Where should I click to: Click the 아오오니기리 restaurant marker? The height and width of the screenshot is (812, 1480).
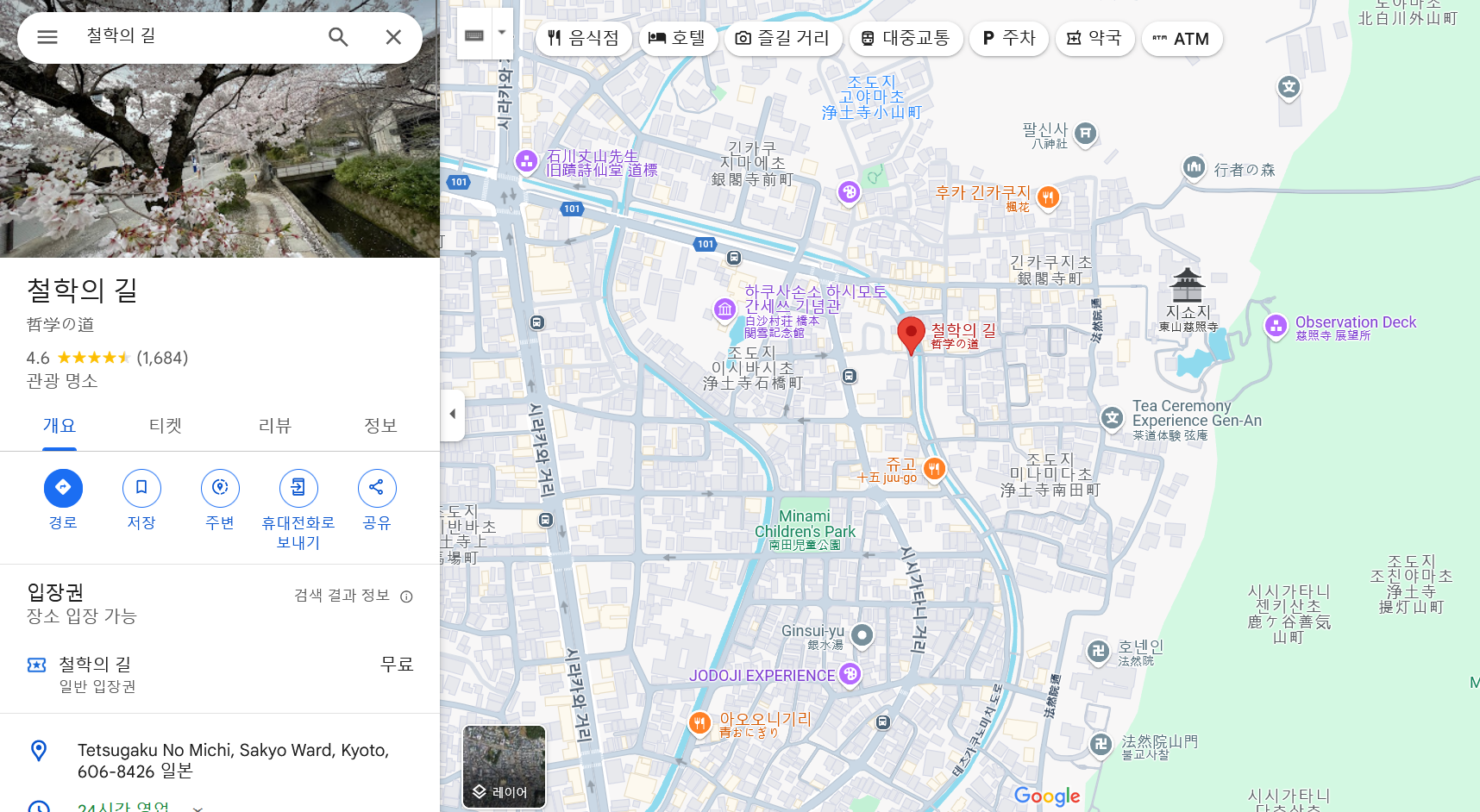click(x=699, y=723)
